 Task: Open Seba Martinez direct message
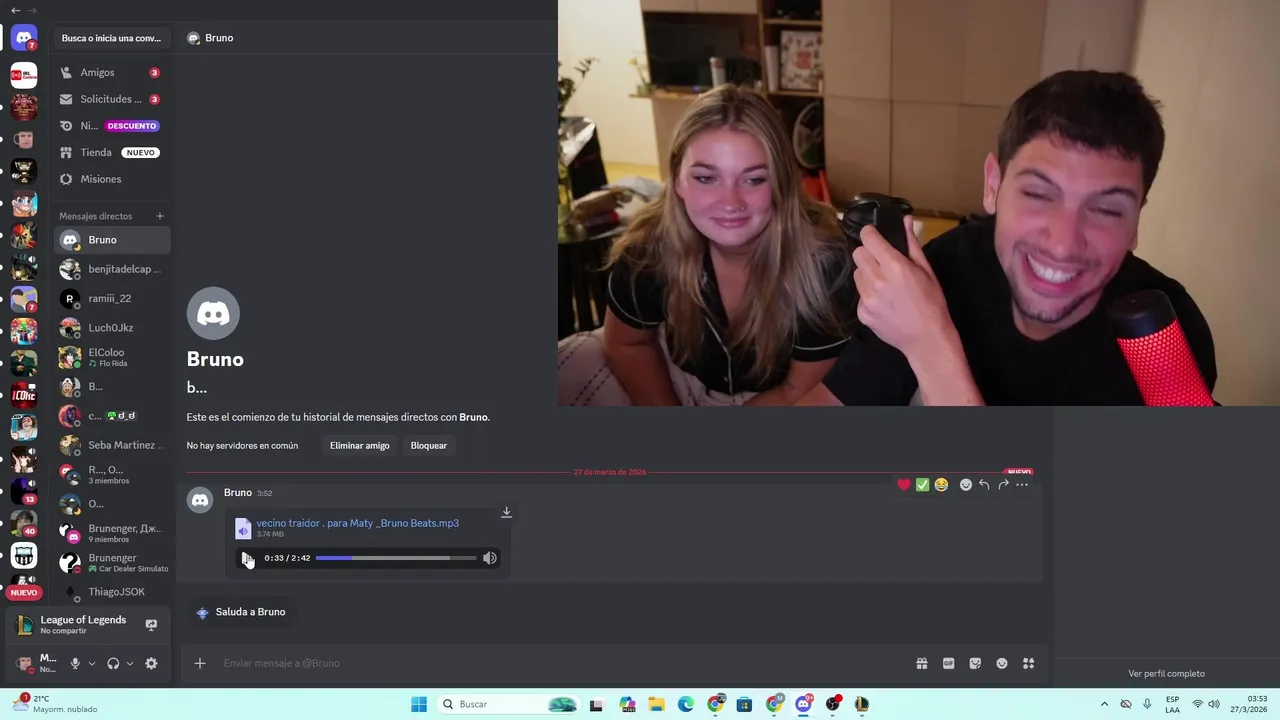coord(111,445)
